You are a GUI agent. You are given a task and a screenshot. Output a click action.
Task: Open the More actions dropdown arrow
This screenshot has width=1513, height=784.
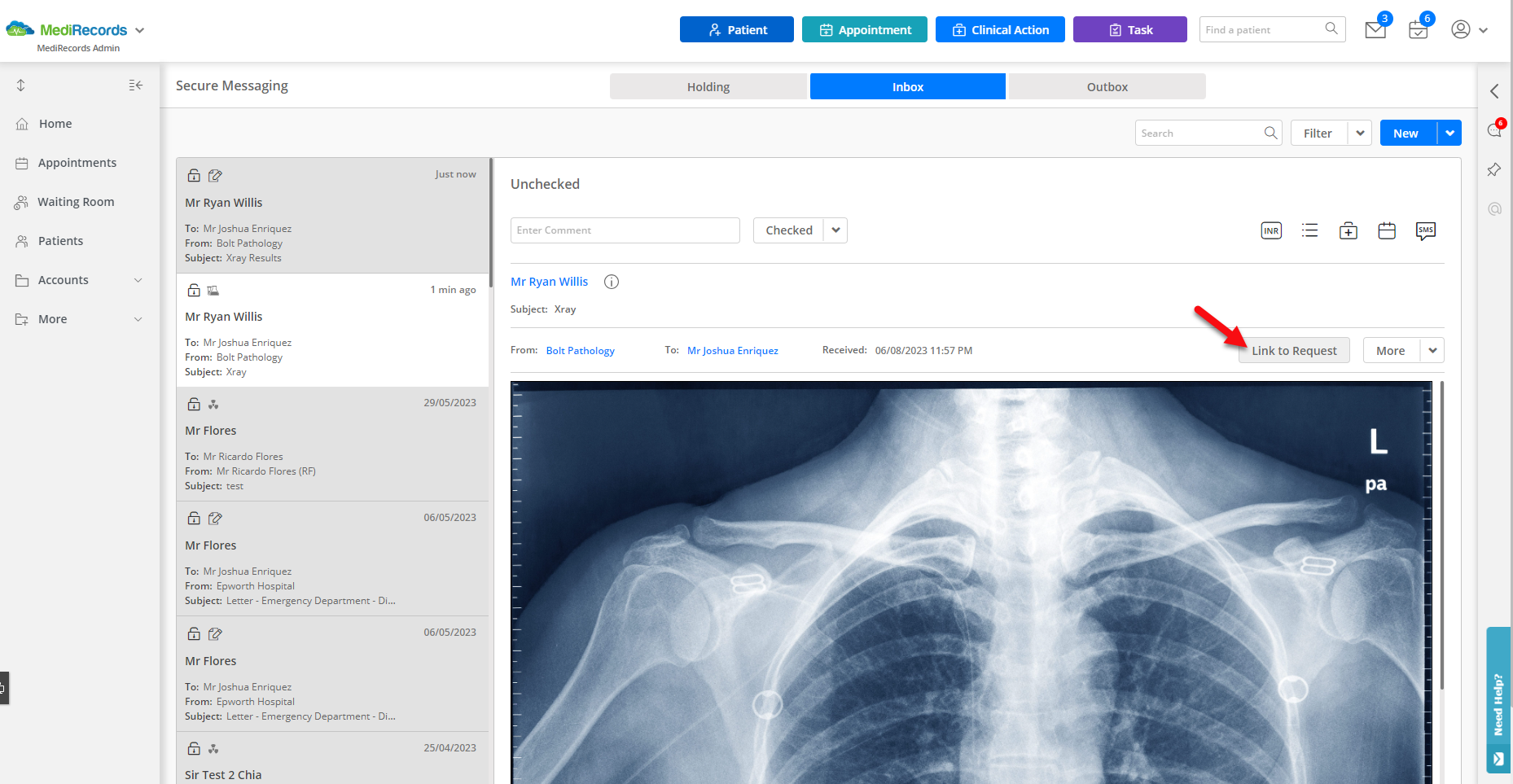tap(1432, 351)
